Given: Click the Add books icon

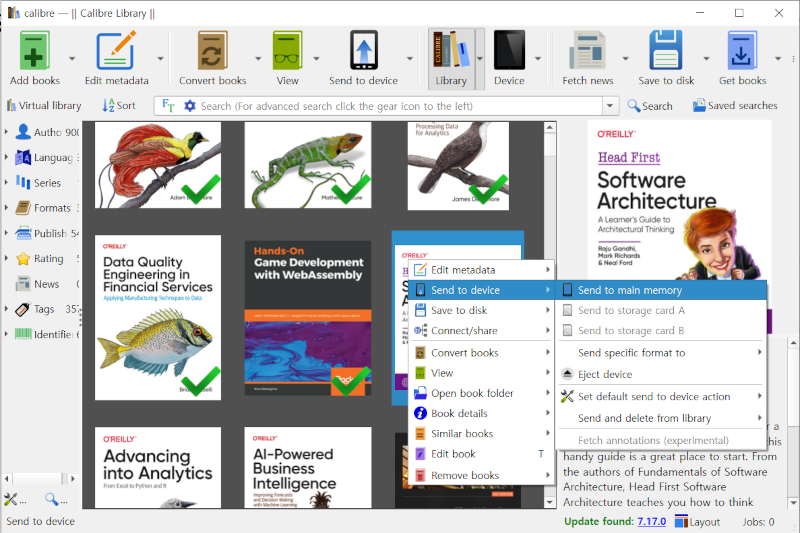Looking at the screenshot, I should point(34,50).
